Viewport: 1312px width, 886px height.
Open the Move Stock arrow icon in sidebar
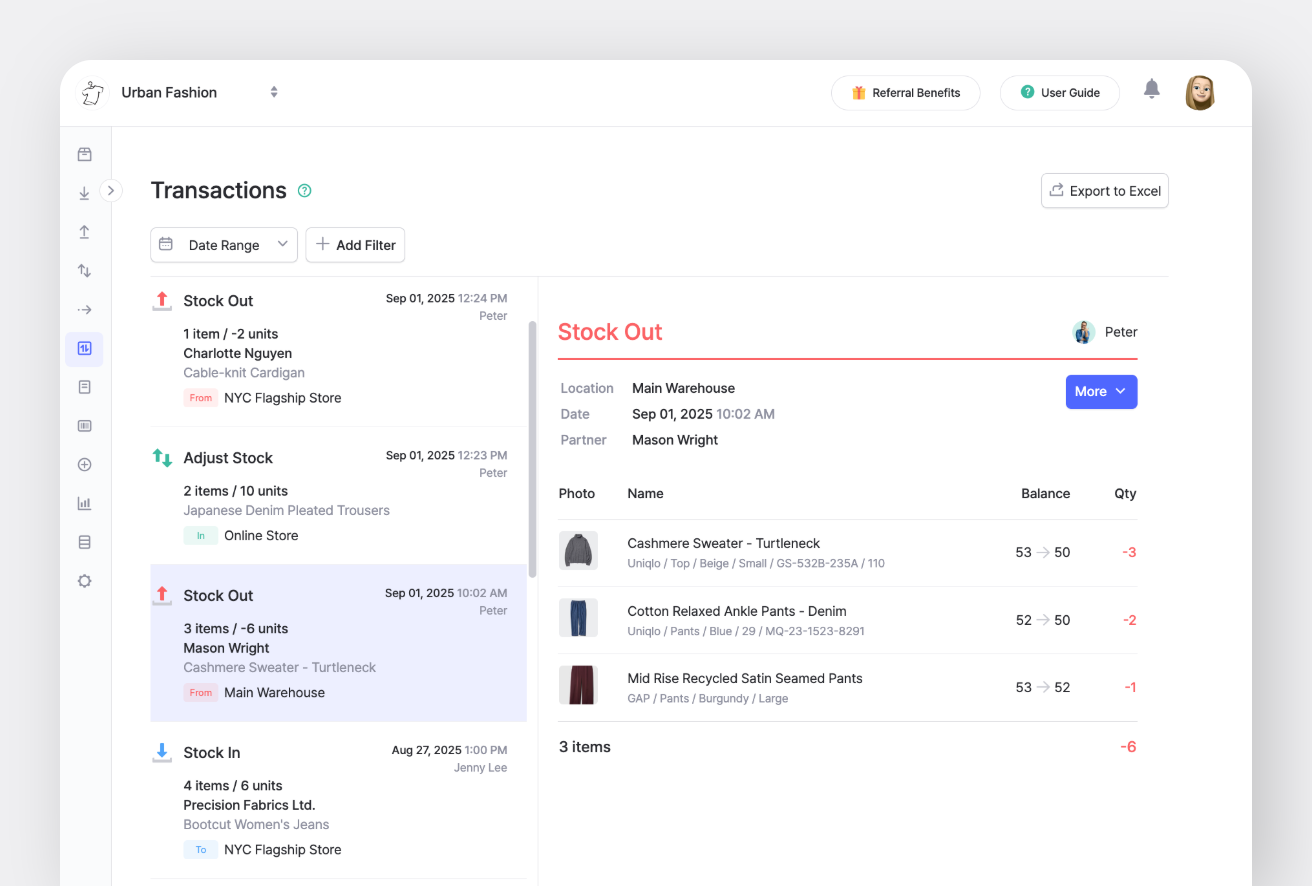pyautogui.click(x=84, y=309)
